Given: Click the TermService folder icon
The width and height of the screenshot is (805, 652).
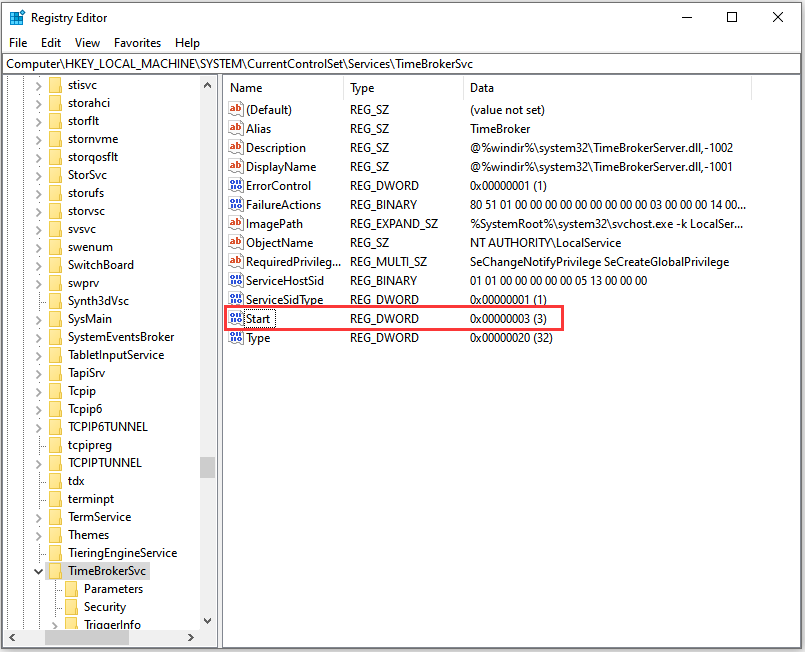Looking at the screenshot, I should click(55, 517).
